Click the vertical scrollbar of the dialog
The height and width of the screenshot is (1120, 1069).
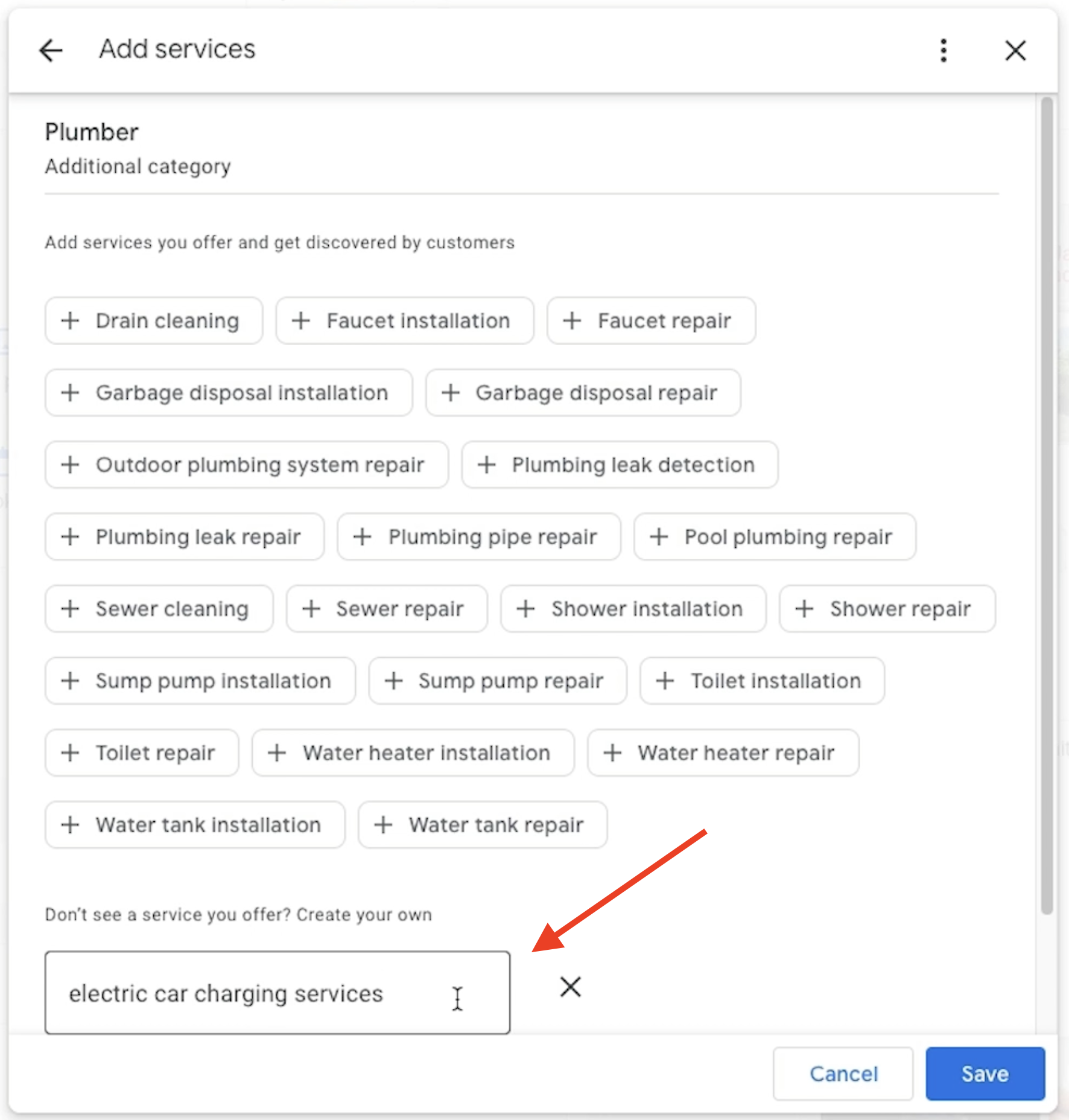point(1047,507)
